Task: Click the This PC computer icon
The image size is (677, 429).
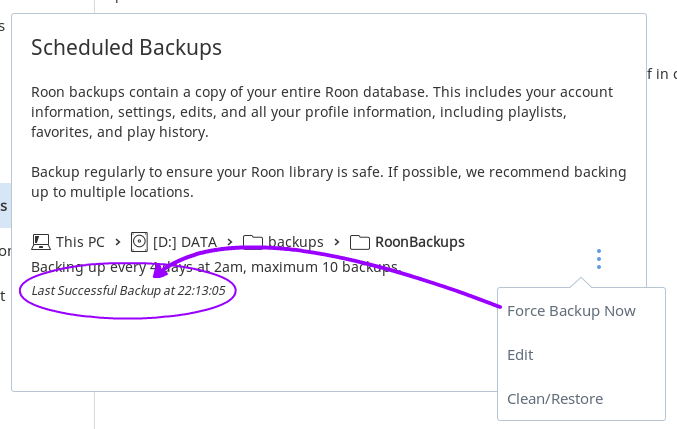Action: pyautogui.click(x=41, y=242)
